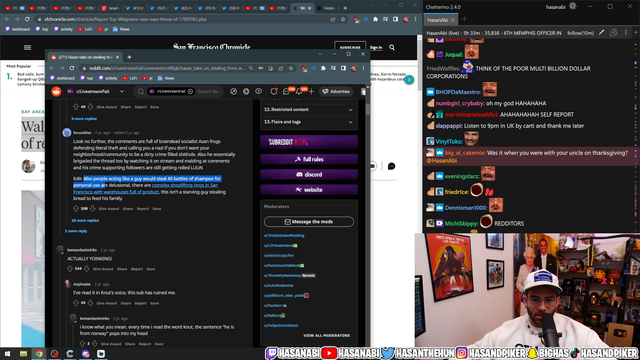Open File Explorer from the taskbar
The width and height of the screenshot is (640, 360).
23,353
